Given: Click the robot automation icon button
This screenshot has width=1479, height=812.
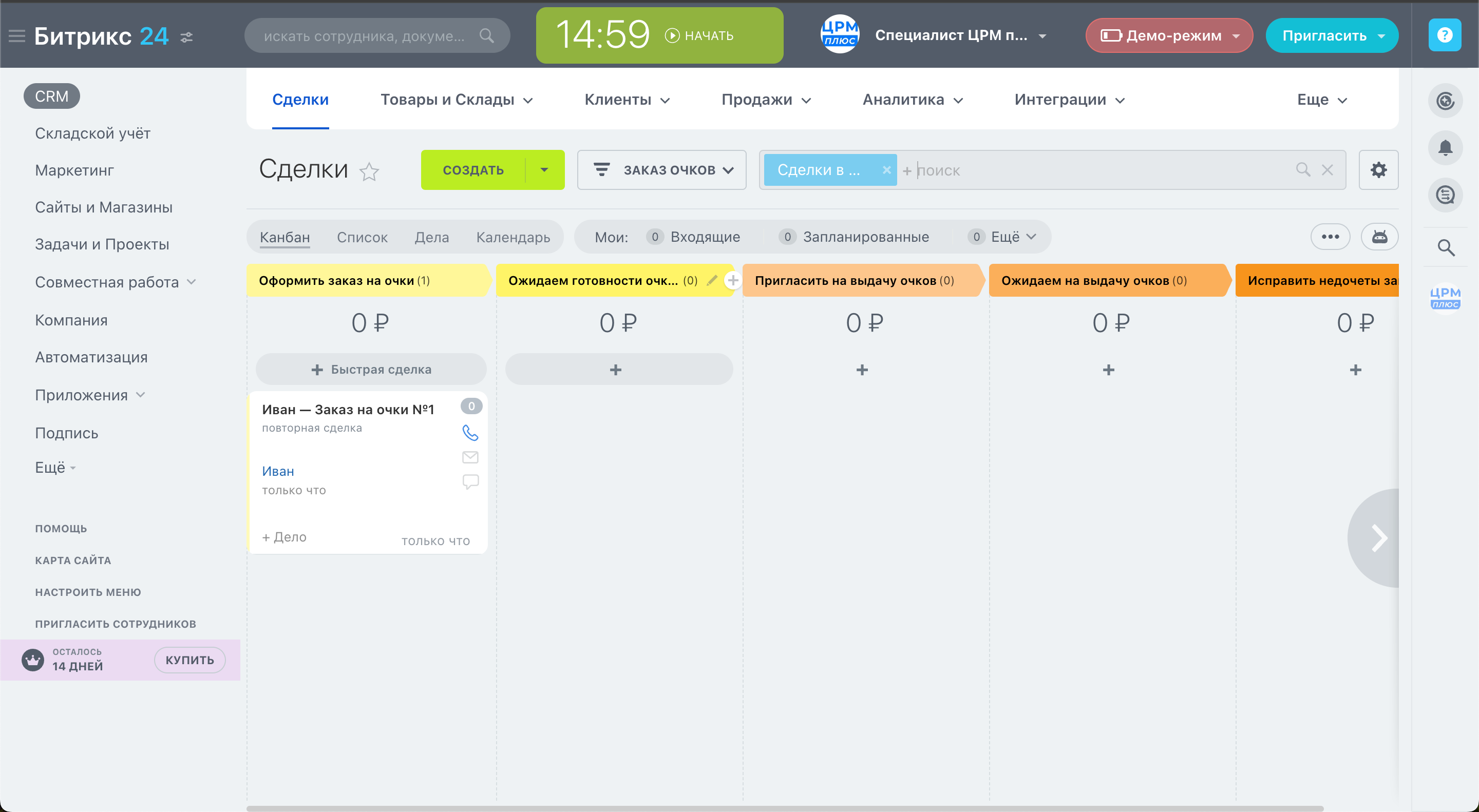Looking at the screenshot, I should click(1380, 237).
